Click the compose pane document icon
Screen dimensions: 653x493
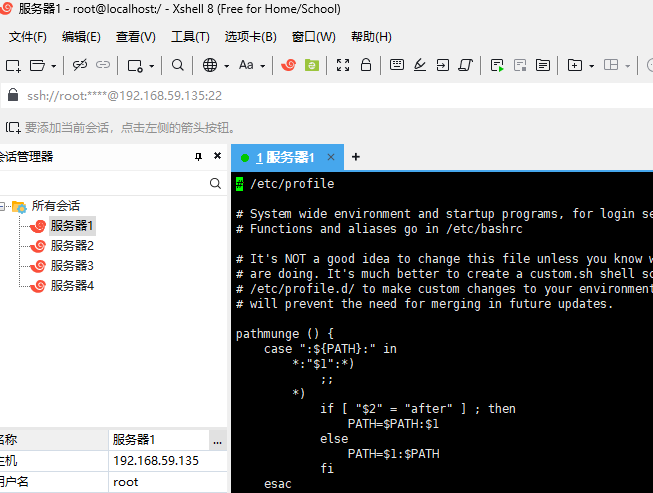(543, 65)
